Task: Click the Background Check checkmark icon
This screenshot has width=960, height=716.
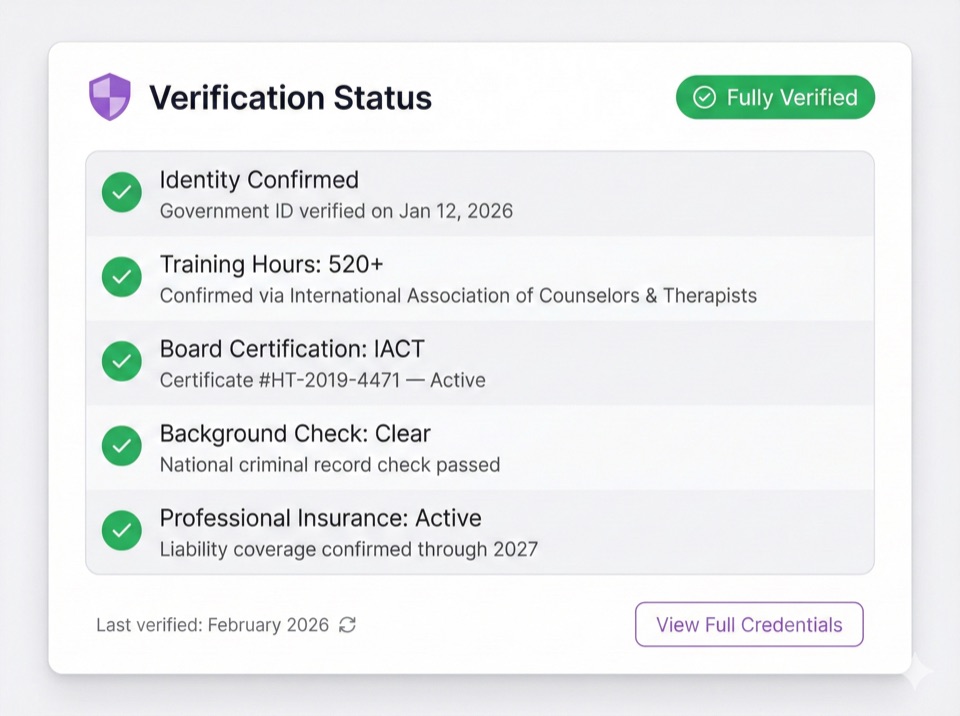Action: [x=121, y=446]
